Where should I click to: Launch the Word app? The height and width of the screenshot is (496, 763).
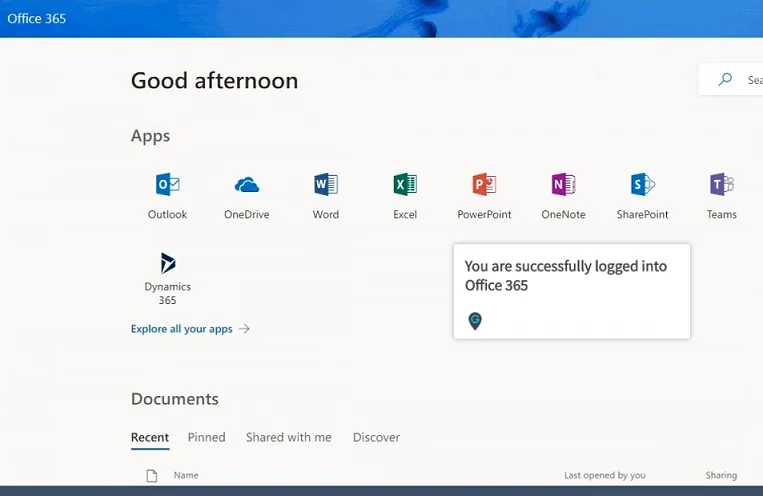pos(326,196)
